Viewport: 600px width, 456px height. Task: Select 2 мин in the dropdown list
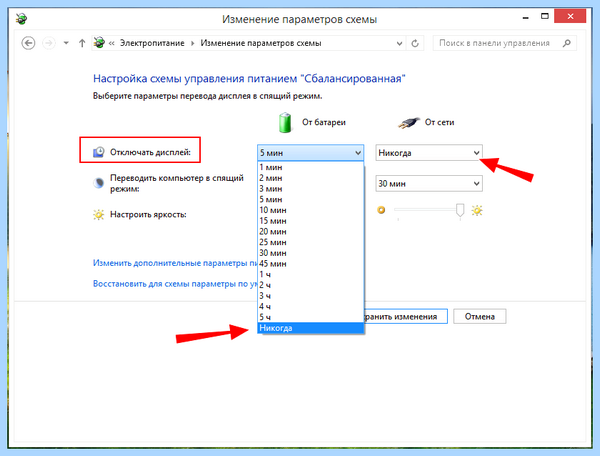(x=310, y=178)
